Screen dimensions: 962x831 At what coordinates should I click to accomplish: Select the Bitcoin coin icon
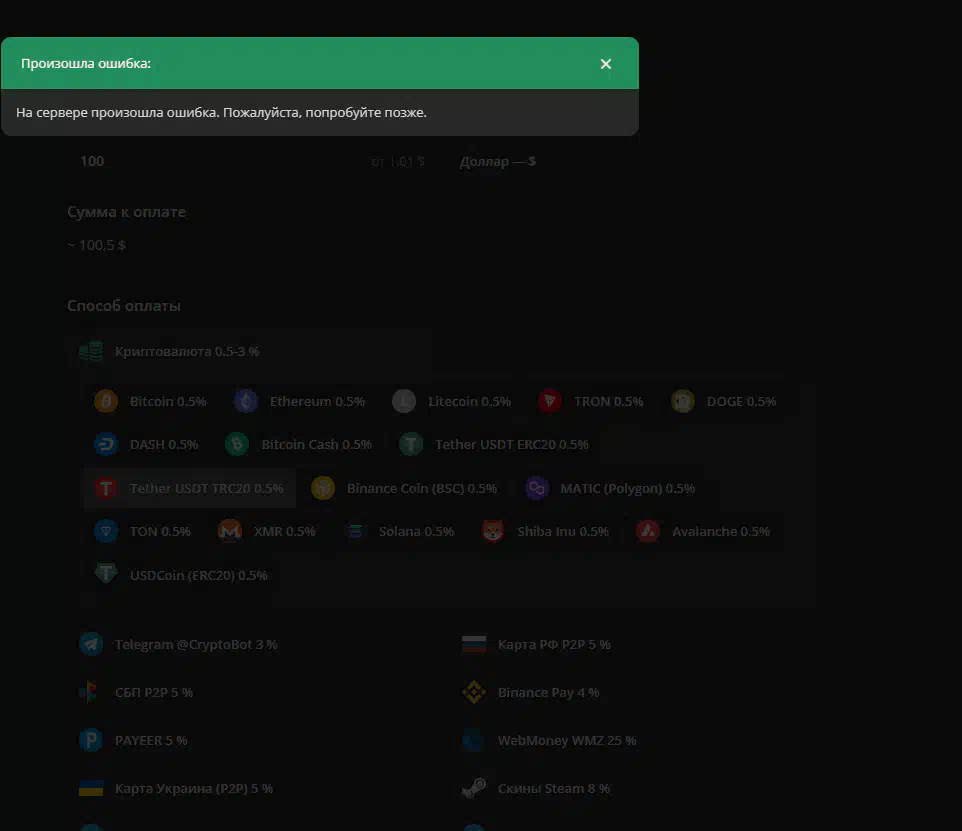106,402
